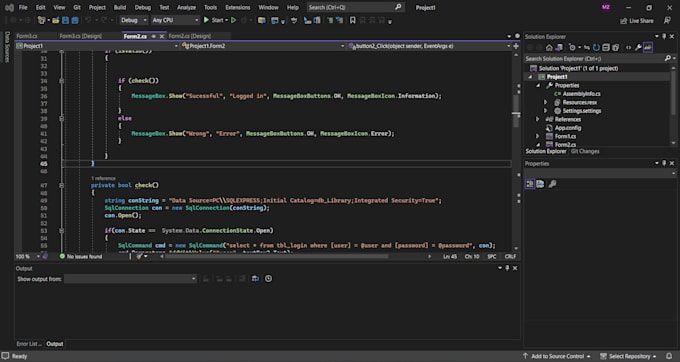Image resolution: width=680 pixels, height=362 pixels.
Task: Click Collapse All in Solution Explorer
Action: tap(606, 48)
